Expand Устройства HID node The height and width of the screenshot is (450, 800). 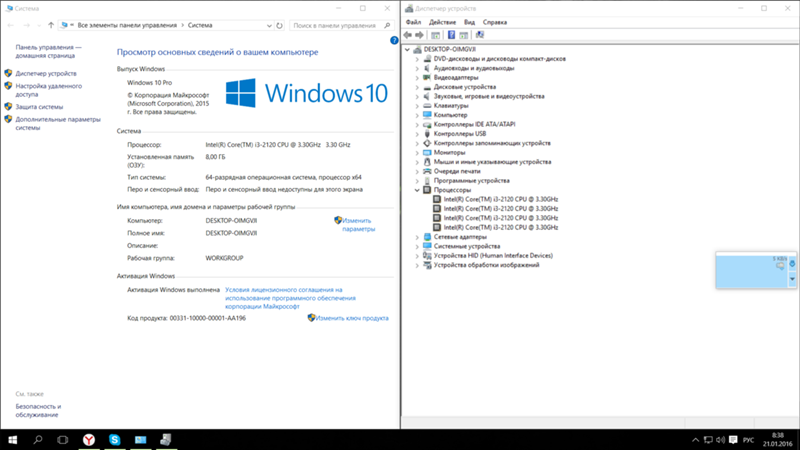pos(417,256)
